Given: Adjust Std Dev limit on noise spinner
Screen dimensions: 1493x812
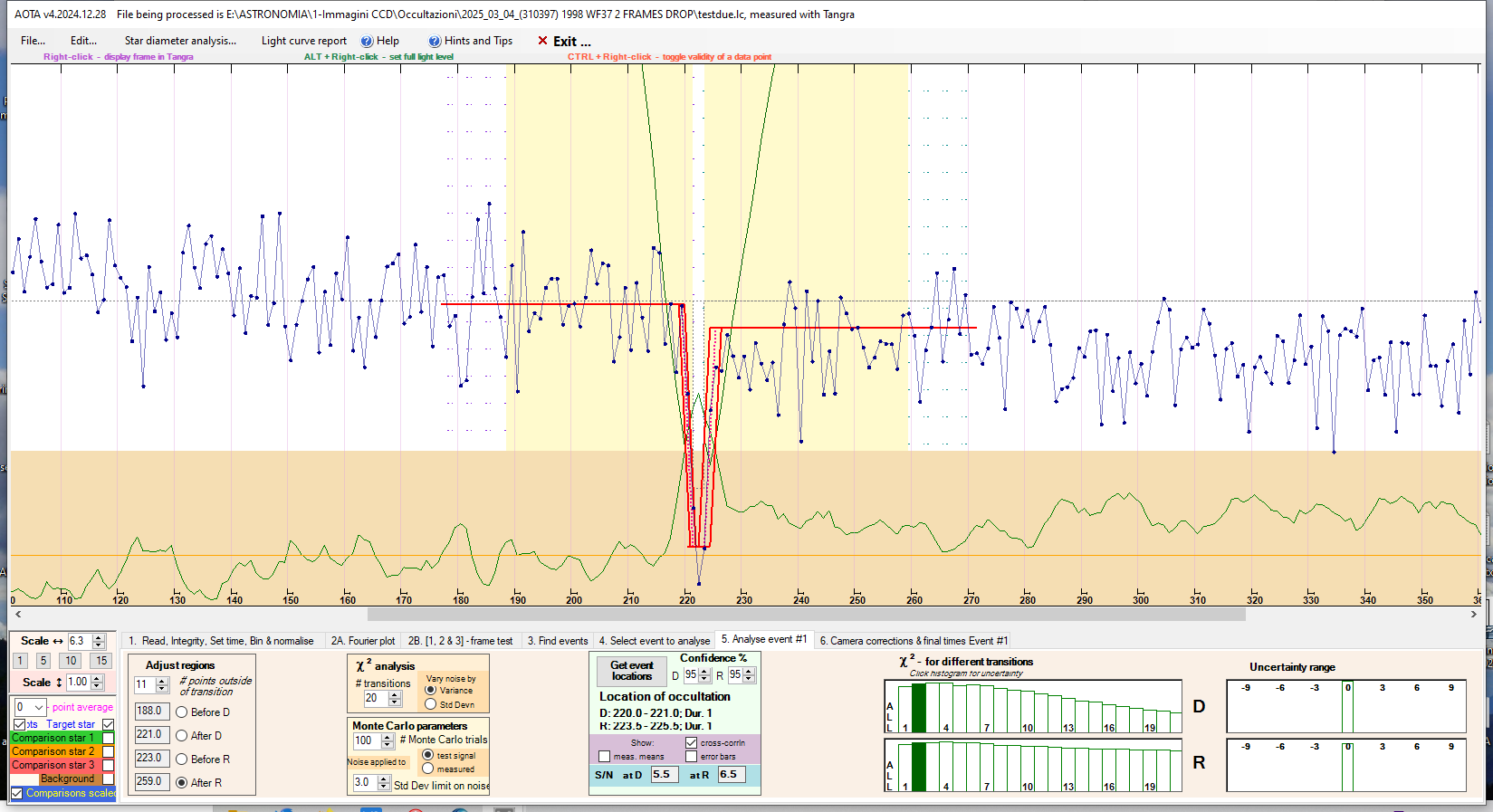Looking at the screenshot, I should 384,782.
